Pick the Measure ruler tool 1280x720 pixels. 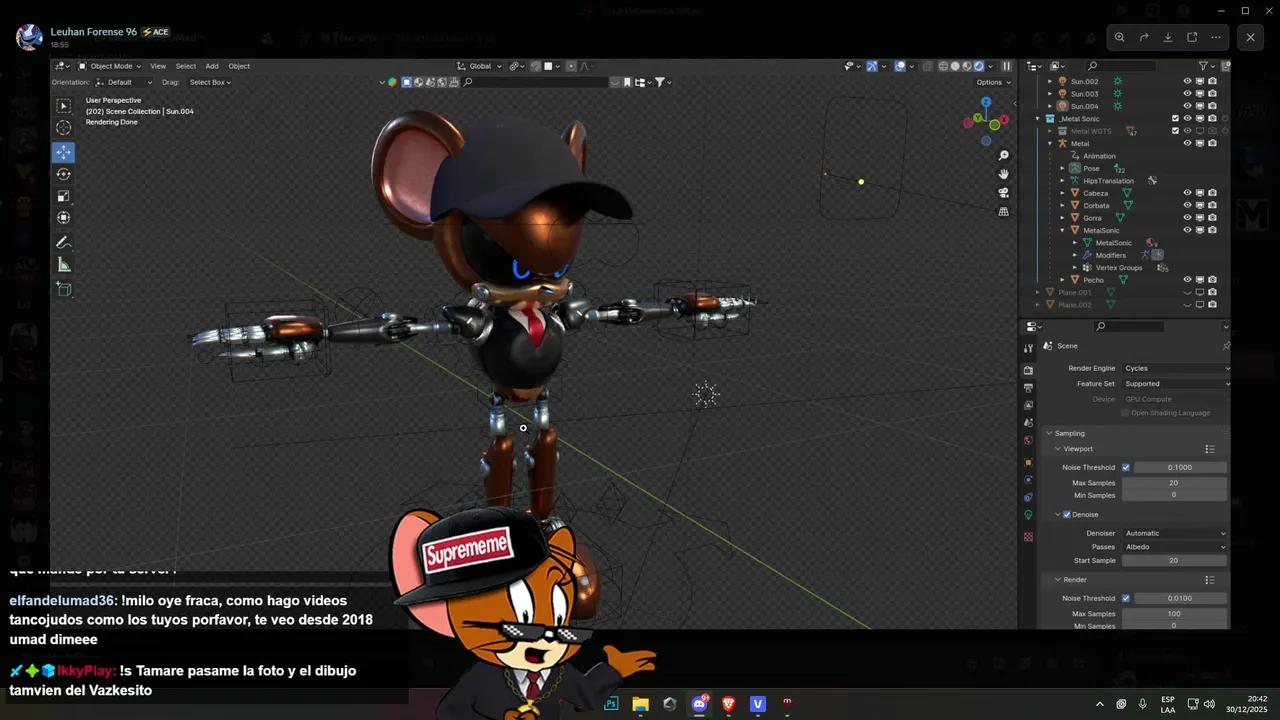pos(64,265)
